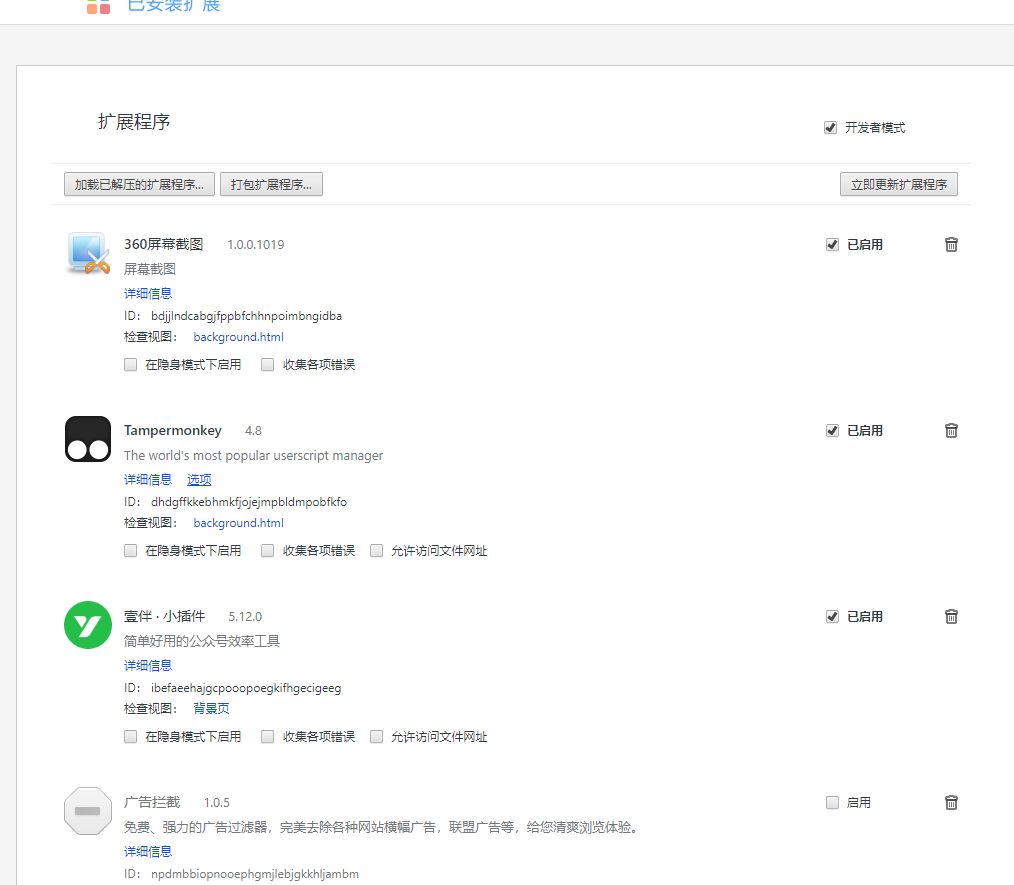Disable 360屏幕截图 via 已启用 checkbox
1014x885 pixels.
pyautogui.click(x=832, y=244)
